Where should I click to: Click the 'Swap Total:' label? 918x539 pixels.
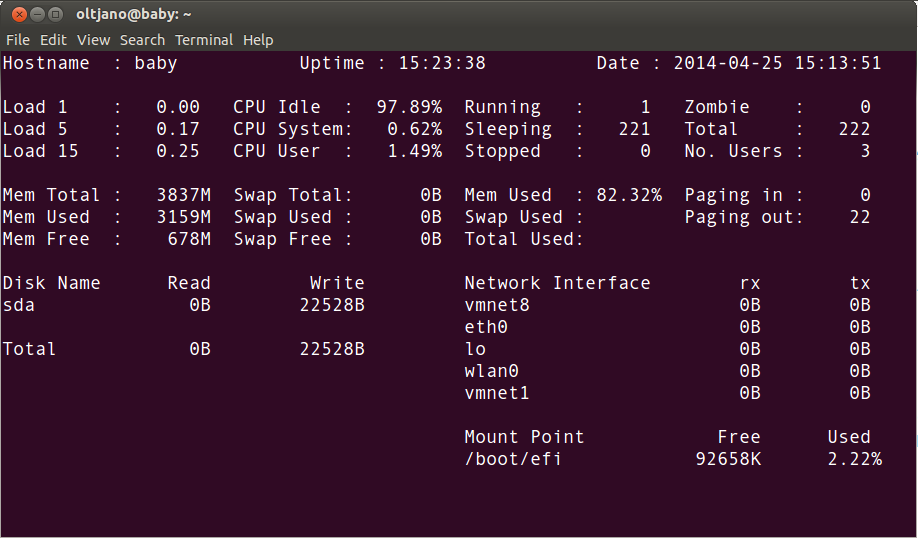pyautogui.click(x=293, y=195)
